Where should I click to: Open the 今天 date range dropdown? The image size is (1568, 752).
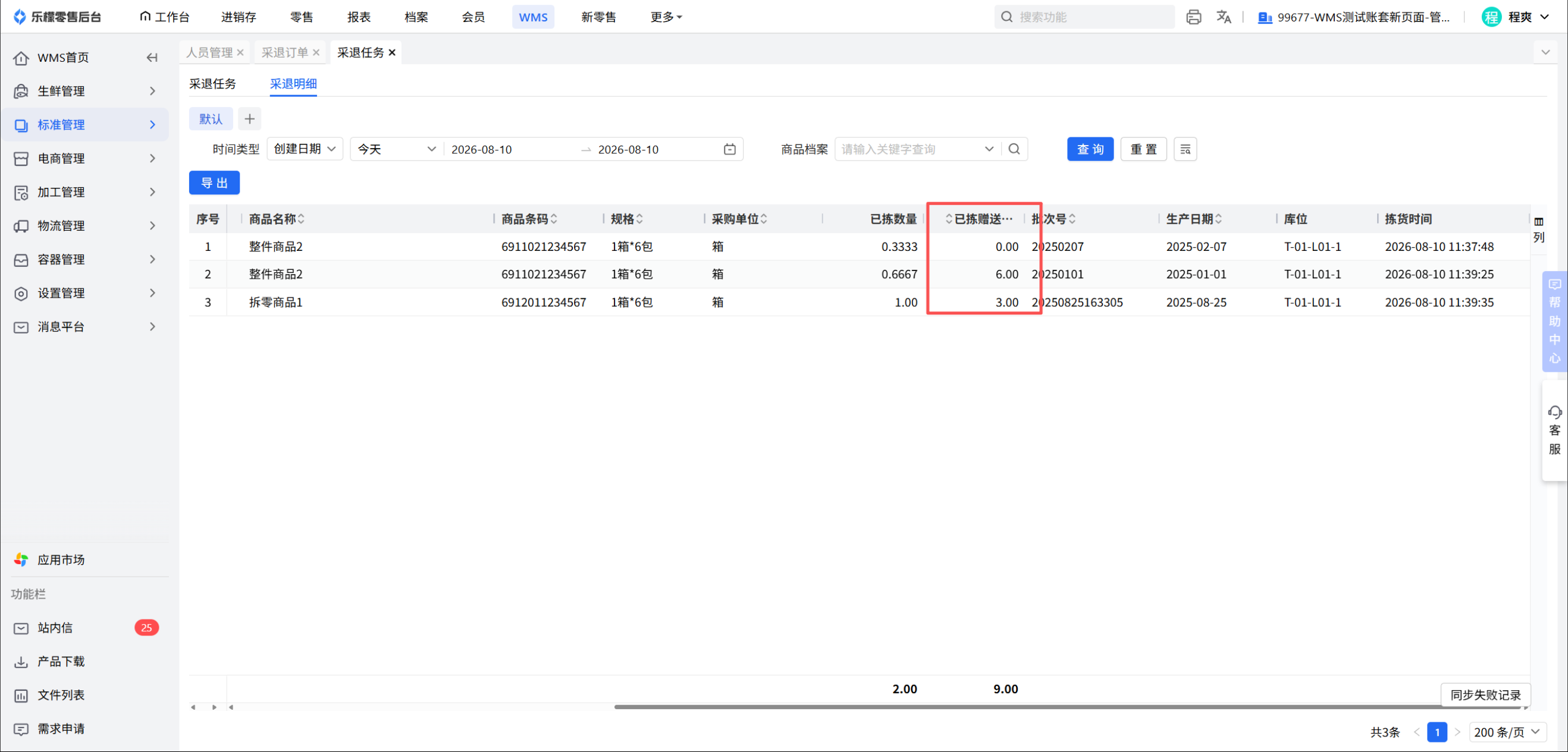pyautogui.click(x=396, y=149)
